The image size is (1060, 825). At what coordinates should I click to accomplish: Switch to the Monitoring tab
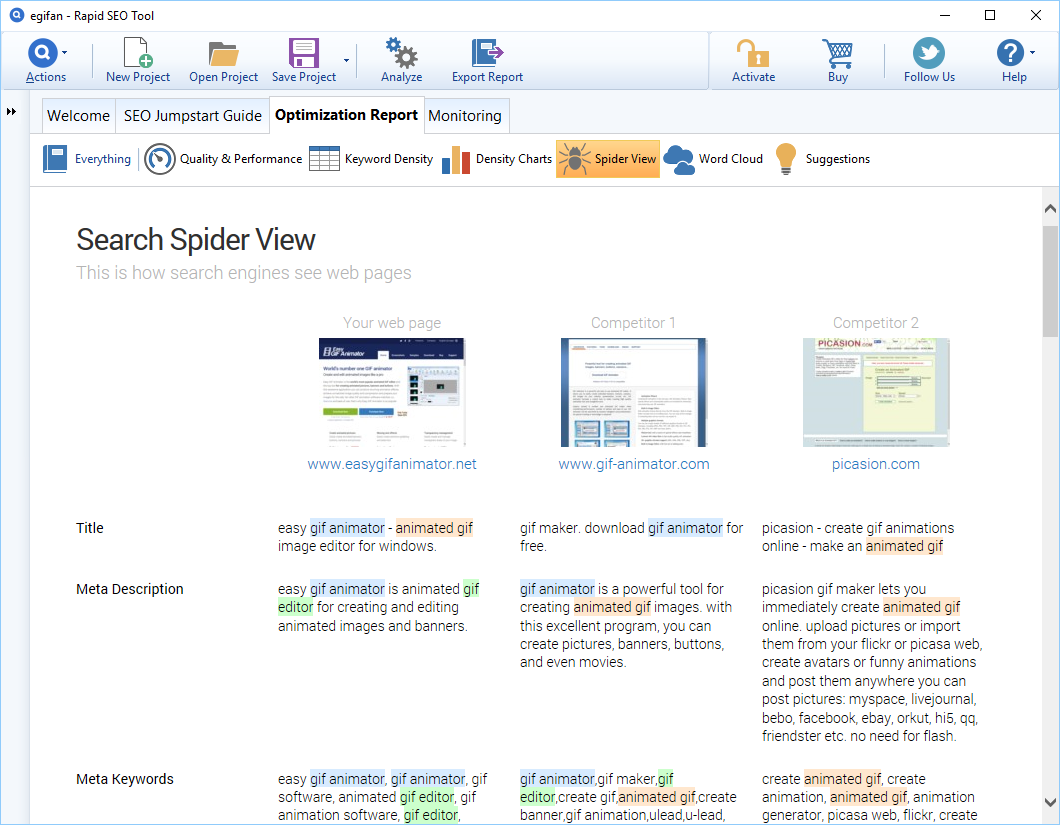click(x=465, y=116)
